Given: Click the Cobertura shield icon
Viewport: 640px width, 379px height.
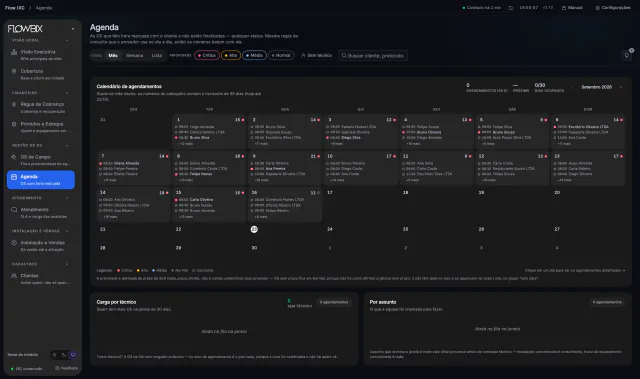Looking at the screenshot, I should click(x=14, y=71).
